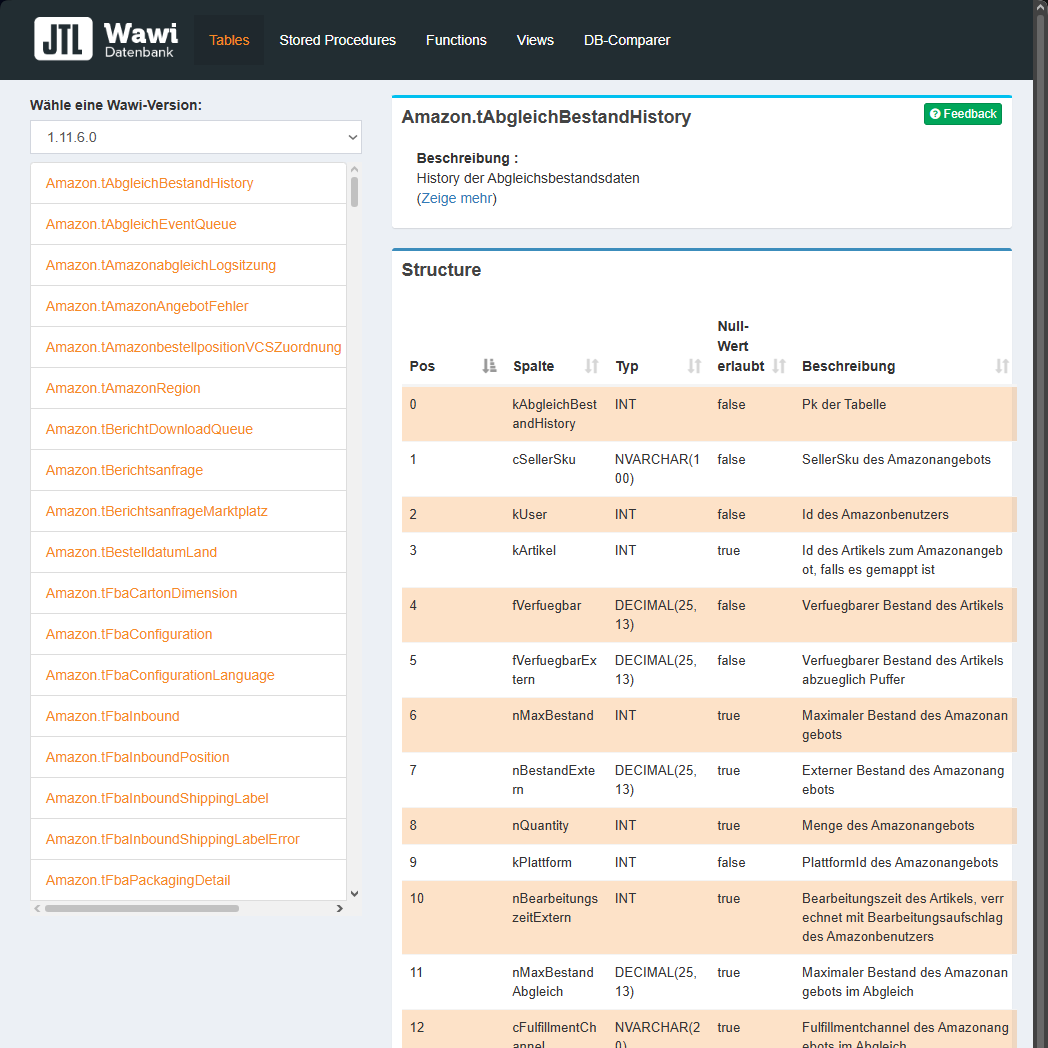Sort by Null-Wert erlaubt column icon

[779, 366]
